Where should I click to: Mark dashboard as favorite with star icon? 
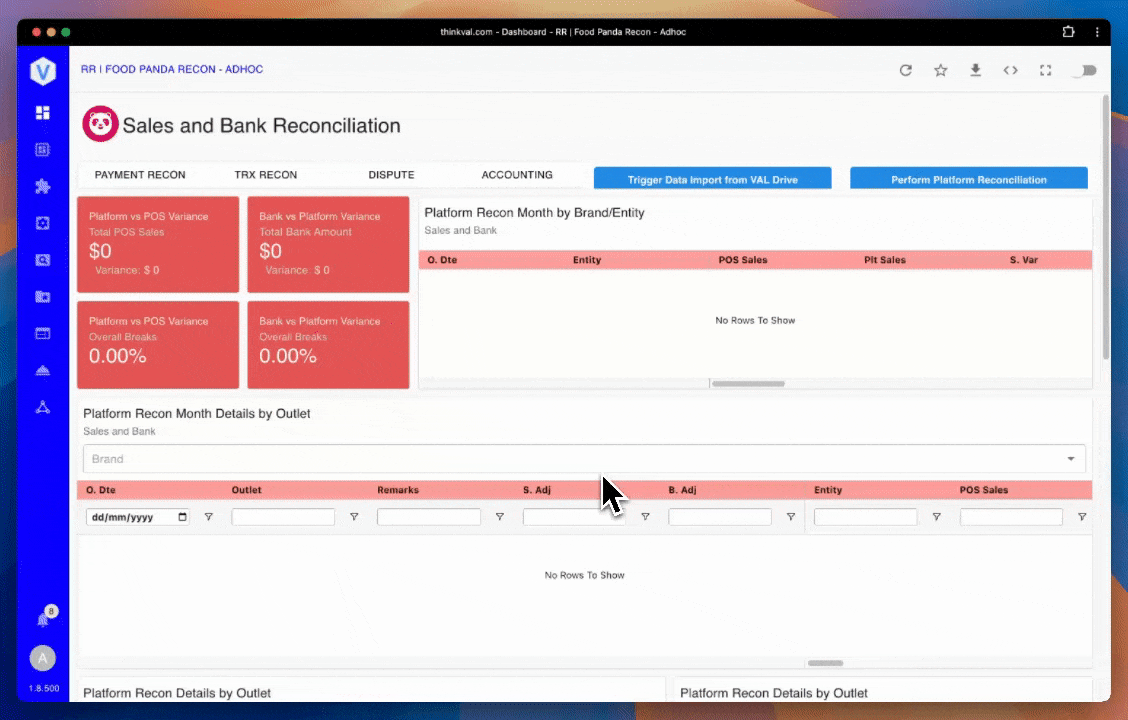(940, 70)
